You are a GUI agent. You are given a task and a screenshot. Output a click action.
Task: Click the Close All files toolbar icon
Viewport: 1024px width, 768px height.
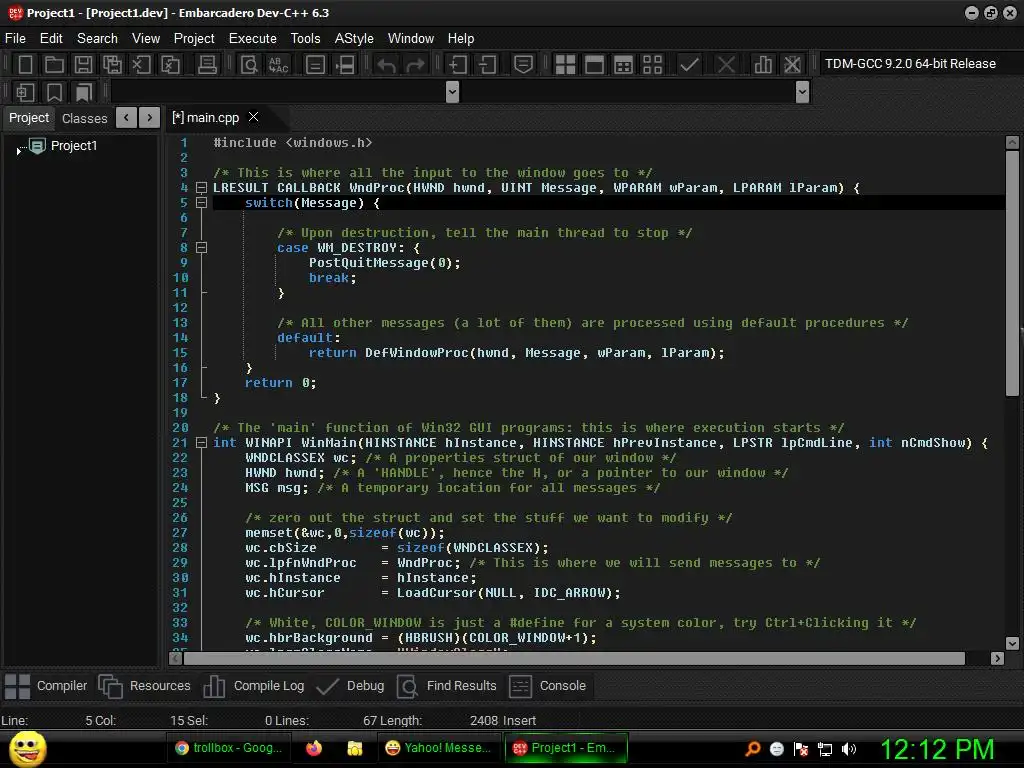point(170,64)
